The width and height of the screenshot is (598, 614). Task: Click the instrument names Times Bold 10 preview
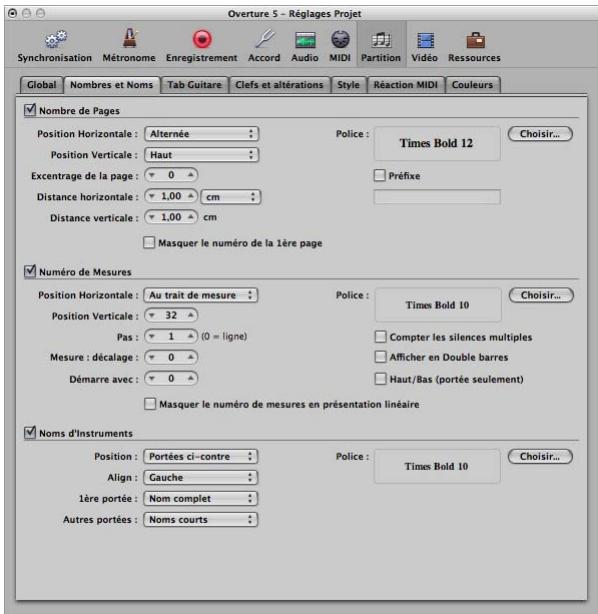click(437, 466)
